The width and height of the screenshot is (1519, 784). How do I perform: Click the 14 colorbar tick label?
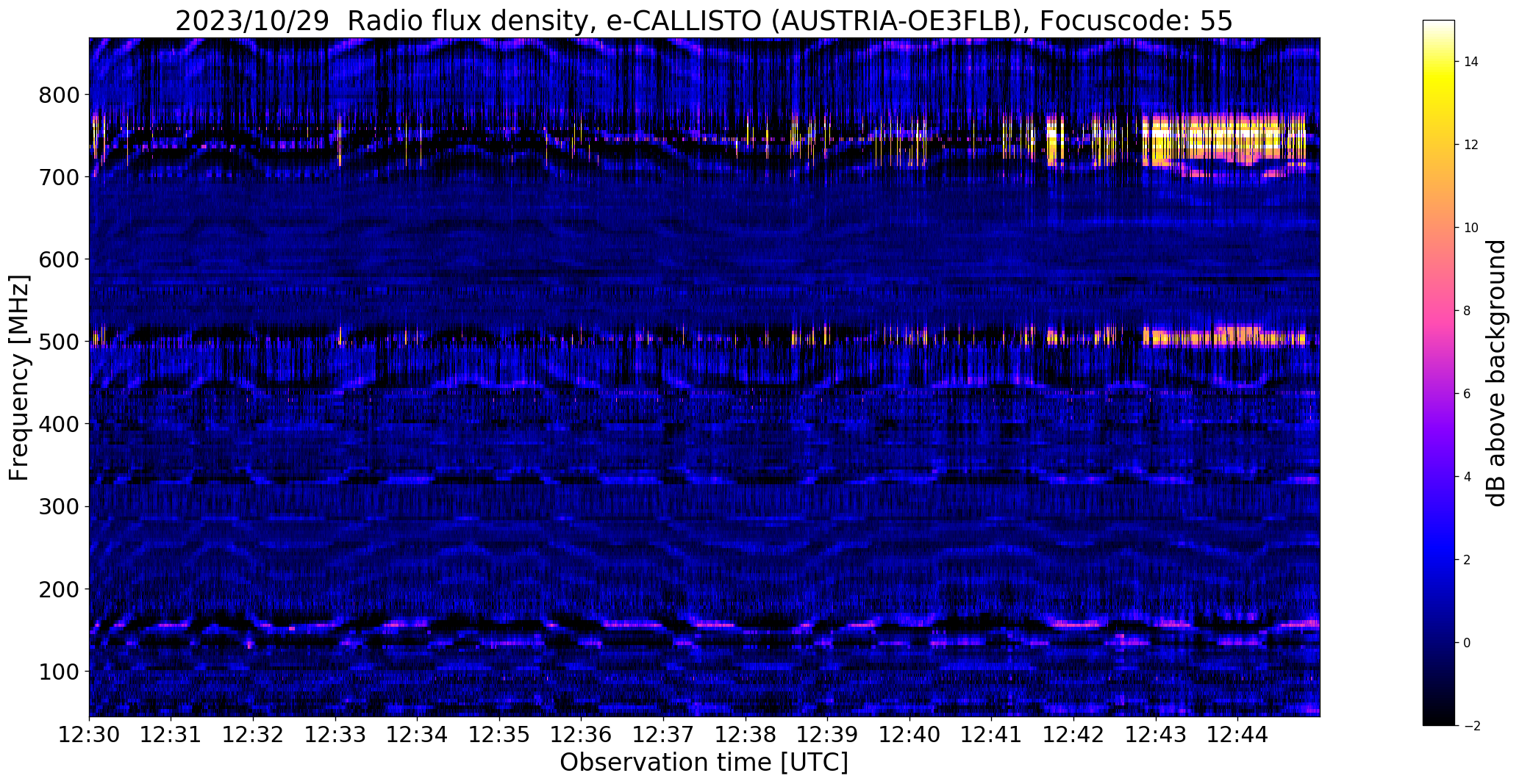tap(1471, 62)
